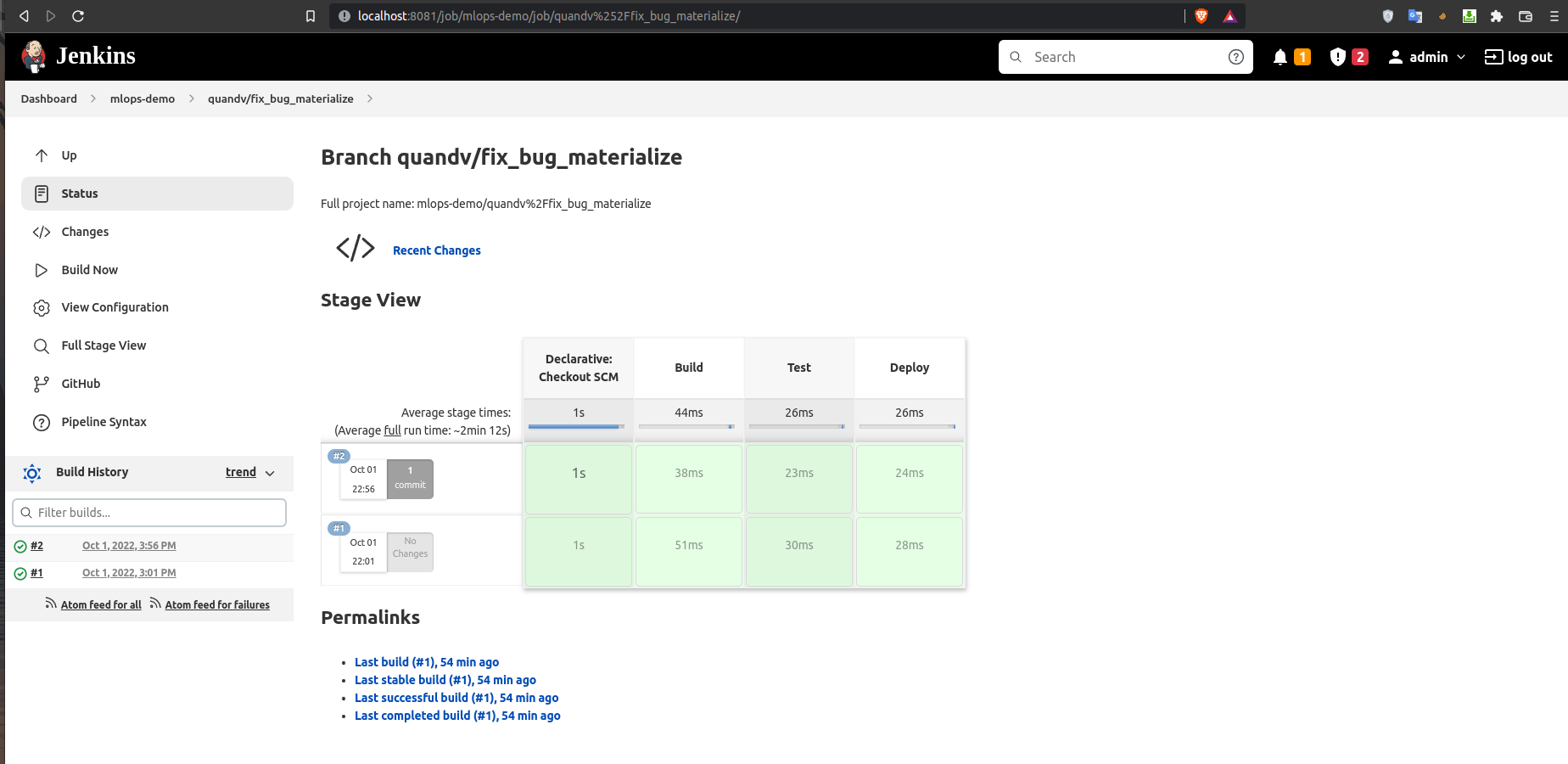Click the Atom feed for failures RSS icon
This screenshot has height=764, width=1568.
tap(155, 604)
